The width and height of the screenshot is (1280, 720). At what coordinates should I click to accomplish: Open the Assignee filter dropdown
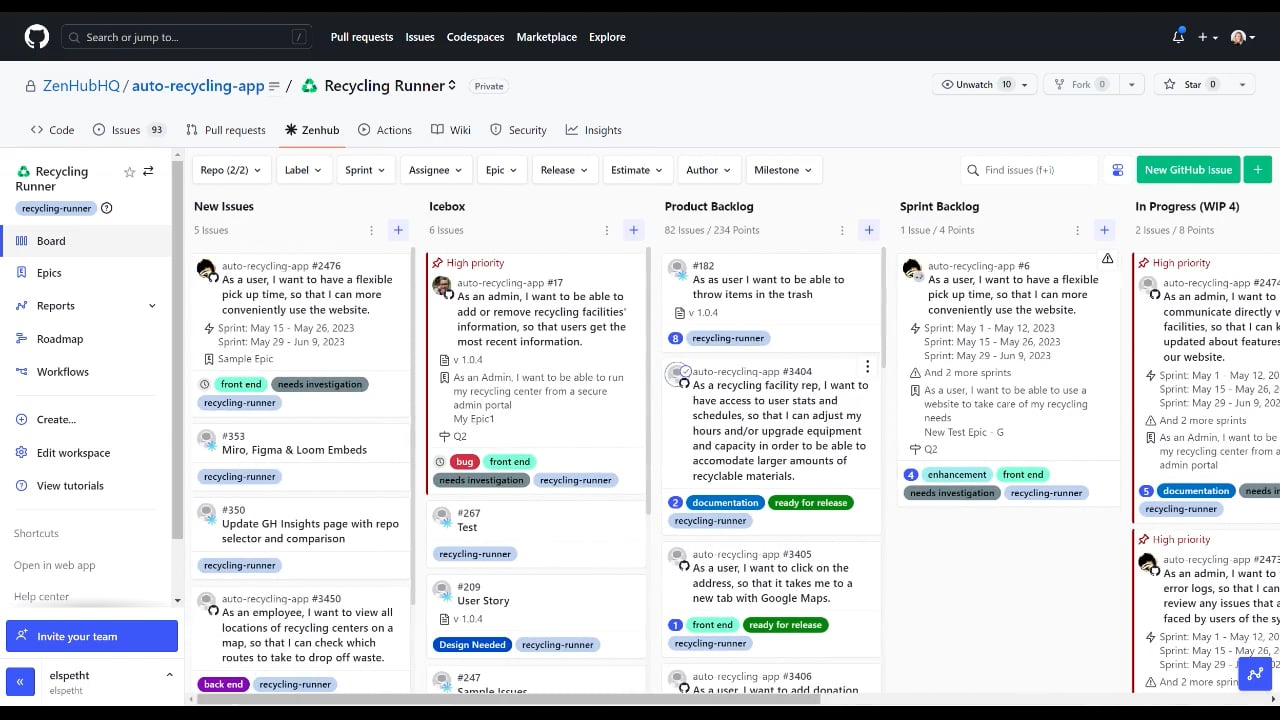click(436, 170)
